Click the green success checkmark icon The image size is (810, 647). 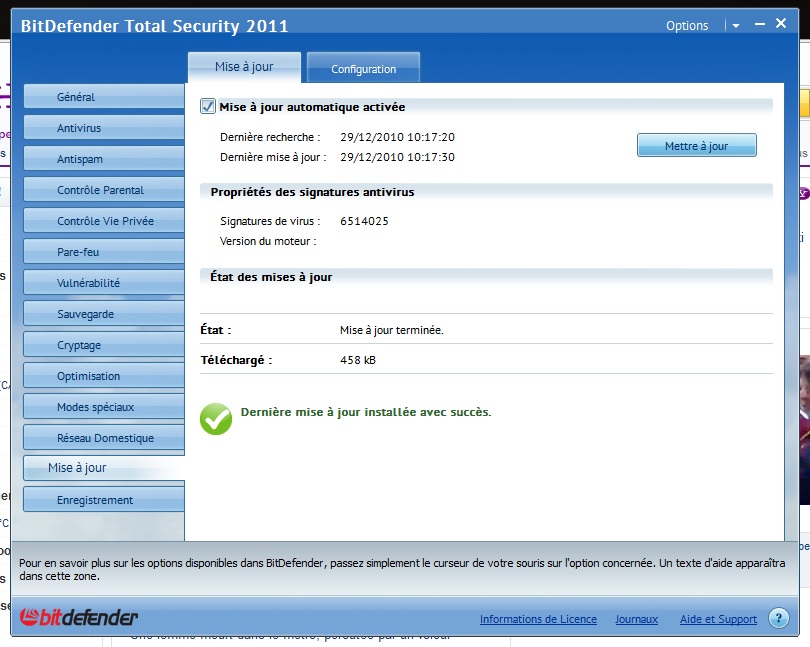(x=216, y=419)
